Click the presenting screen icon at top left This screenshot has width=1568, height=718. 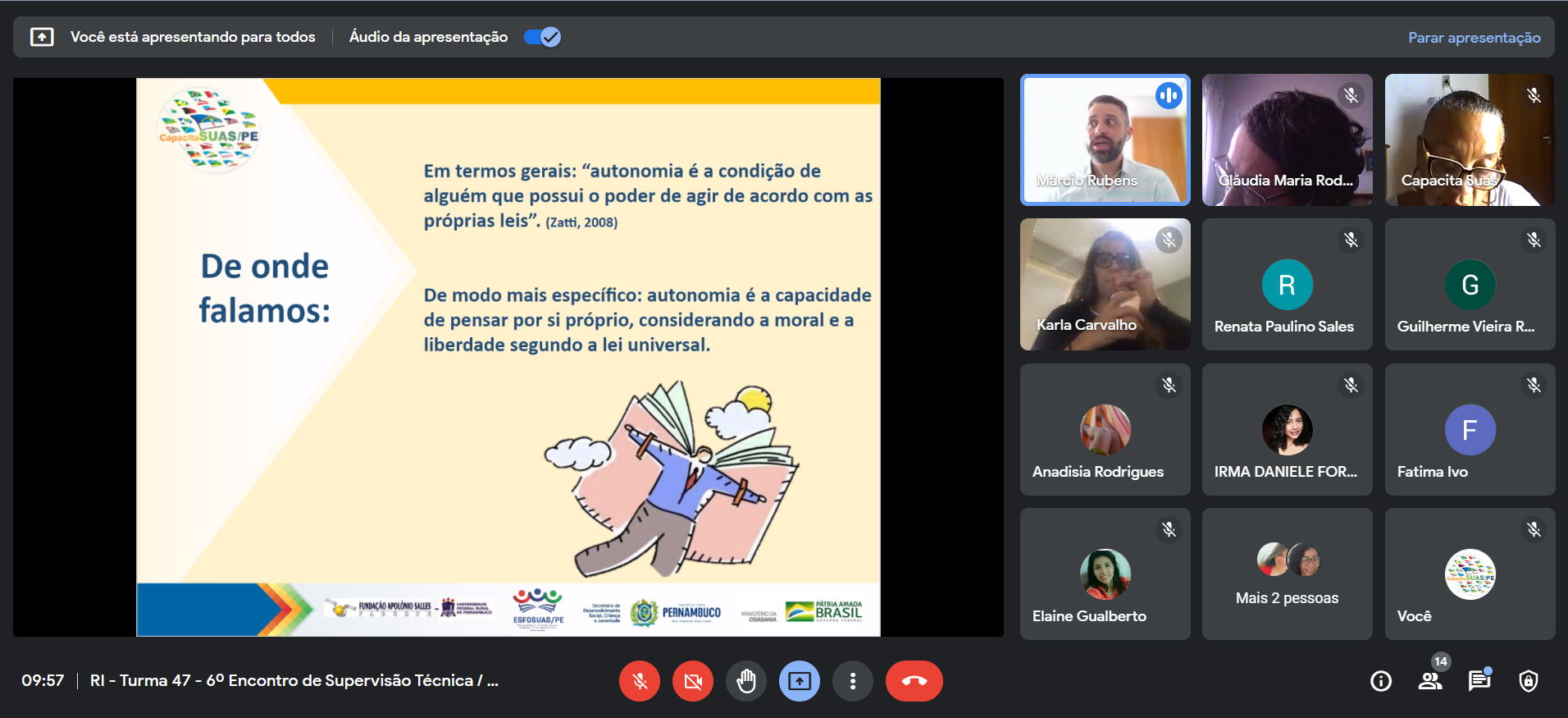pos(42,37)
